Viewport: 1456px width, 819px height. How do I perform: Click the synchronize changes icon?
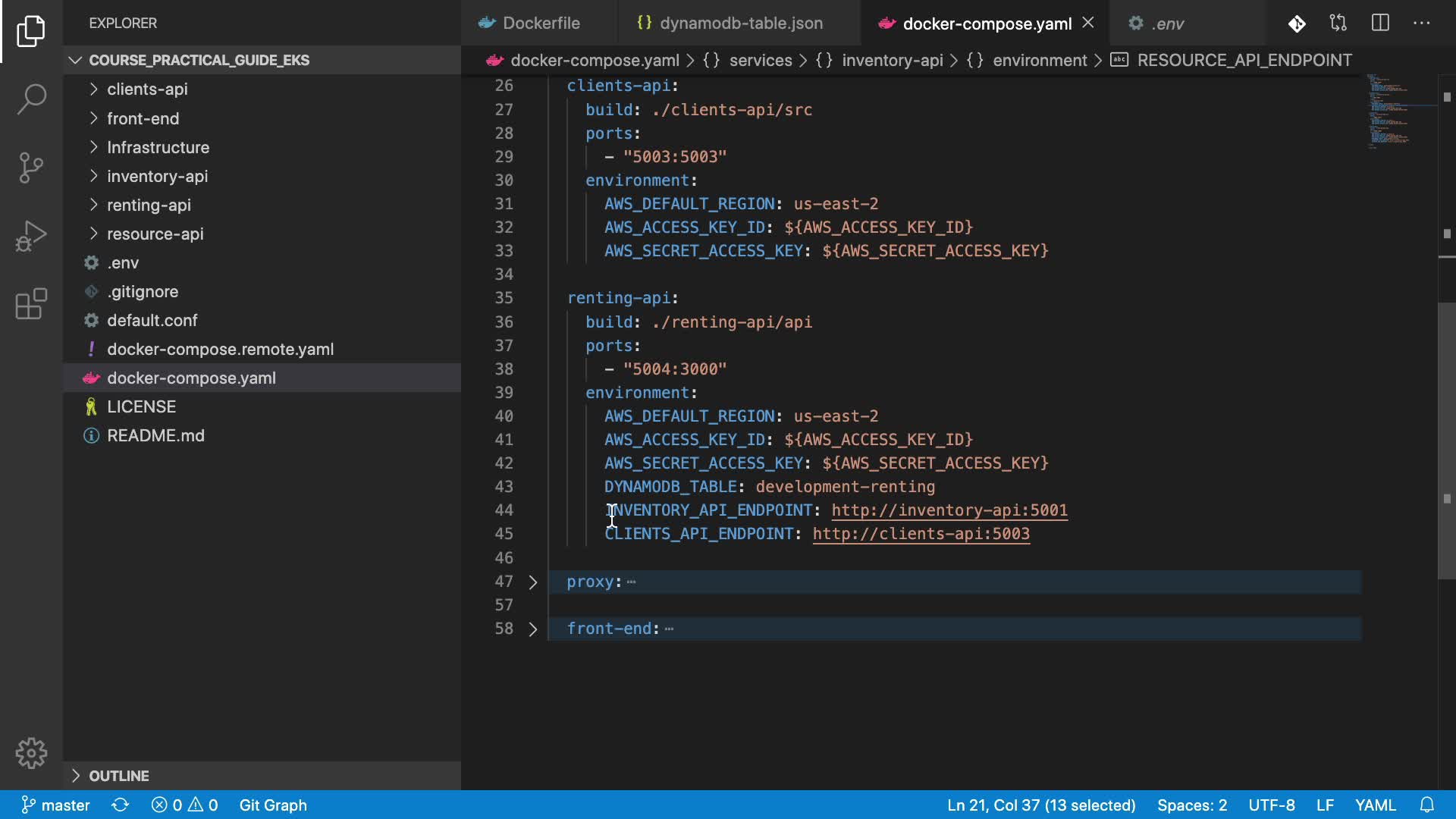[121, 805]
